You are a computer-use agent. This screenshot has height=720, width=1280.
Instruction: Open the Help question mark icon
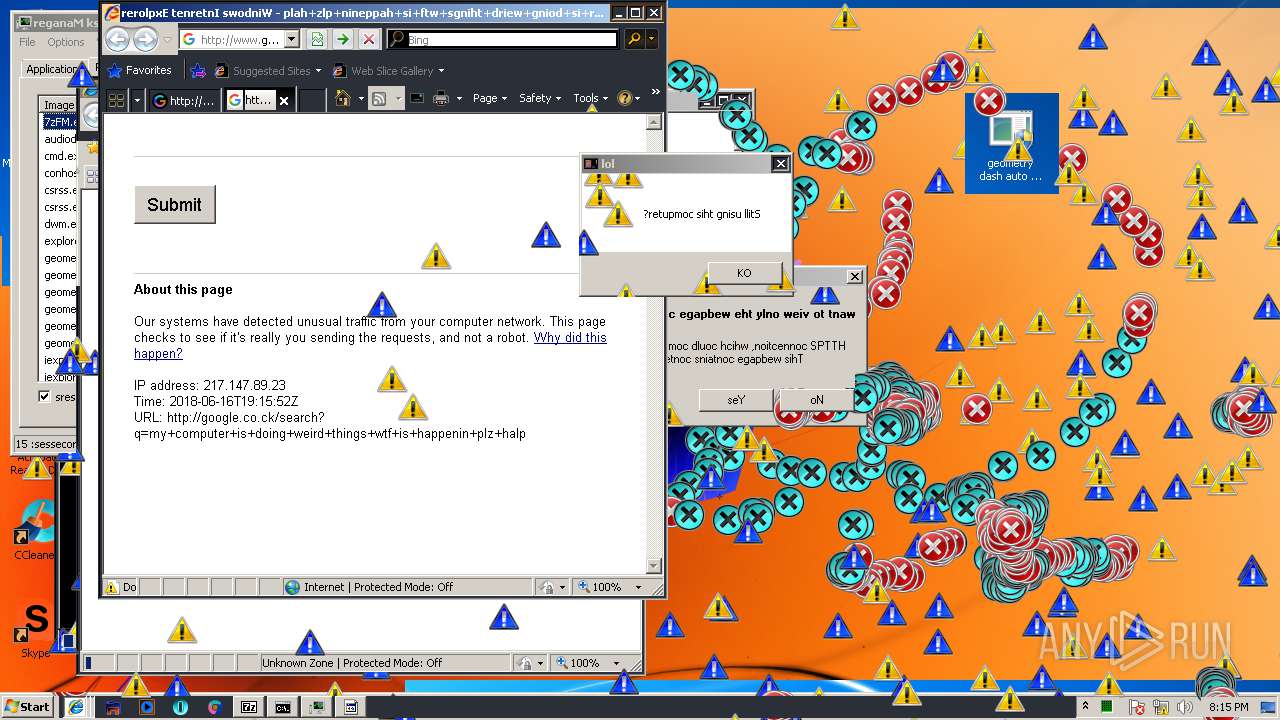(624, 98)
